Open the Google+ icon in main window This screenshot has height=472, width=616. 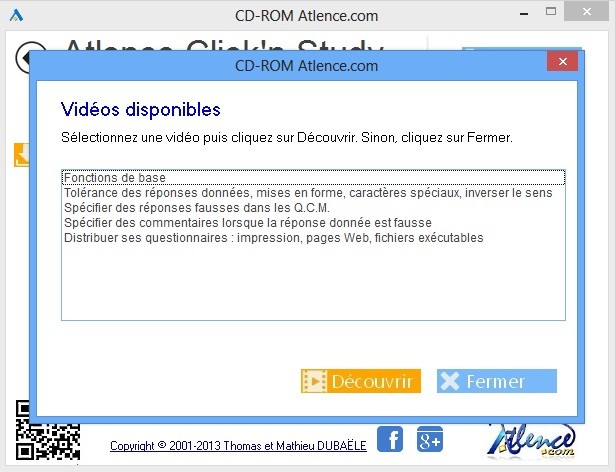[x=429, y=439]
